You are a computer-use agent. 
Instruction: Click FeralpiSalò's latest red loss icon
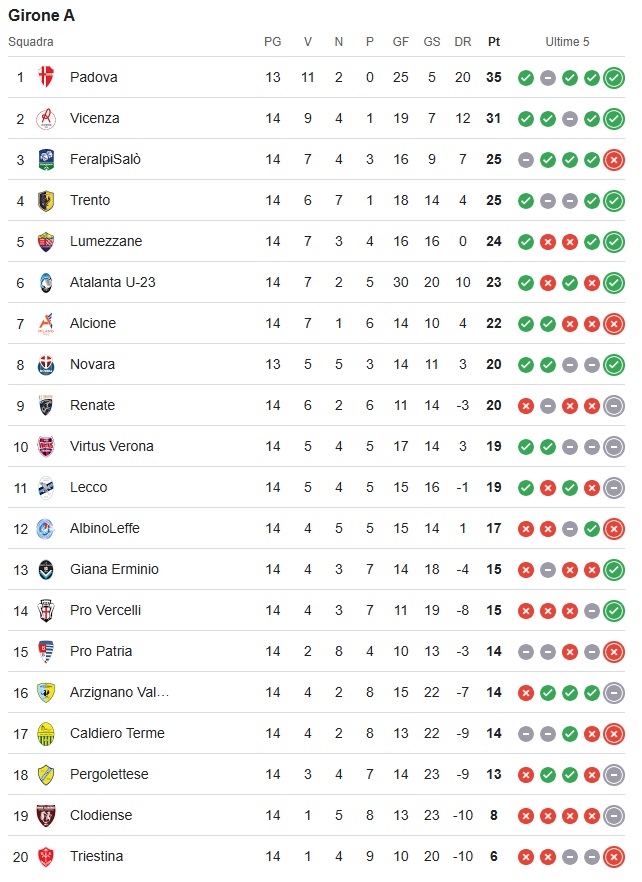(x=614, y=160)
